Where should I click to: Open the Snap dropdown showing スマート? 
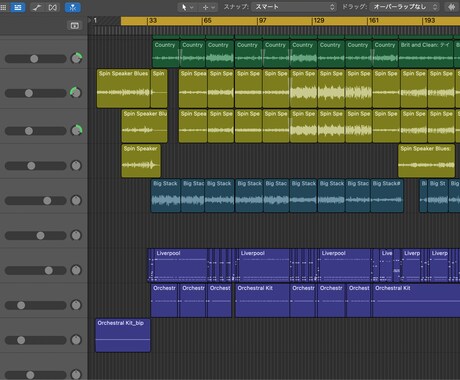click(294, 7)
